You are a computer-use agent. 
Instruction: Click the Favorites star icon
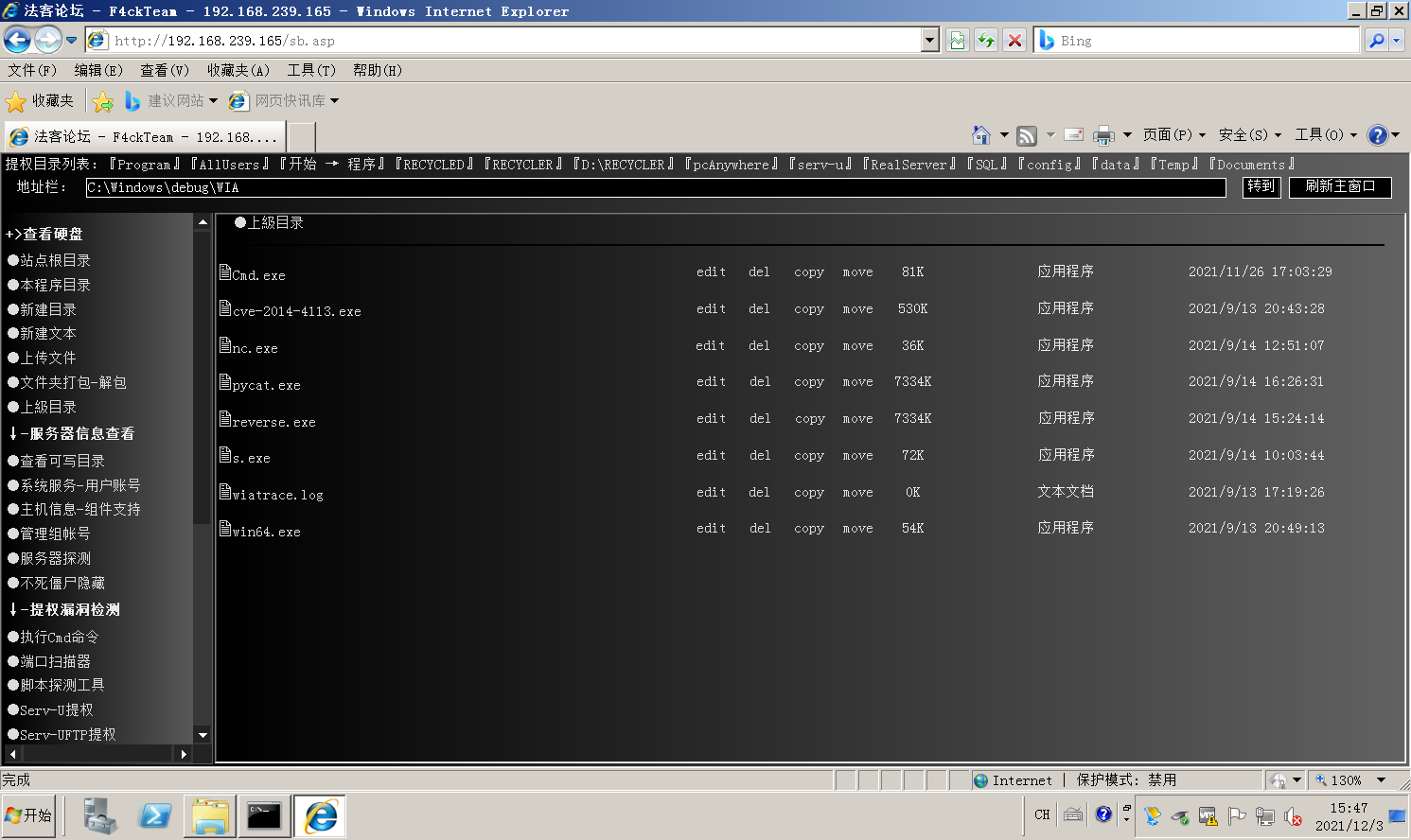pyautogui.click(x=16, y=101)
